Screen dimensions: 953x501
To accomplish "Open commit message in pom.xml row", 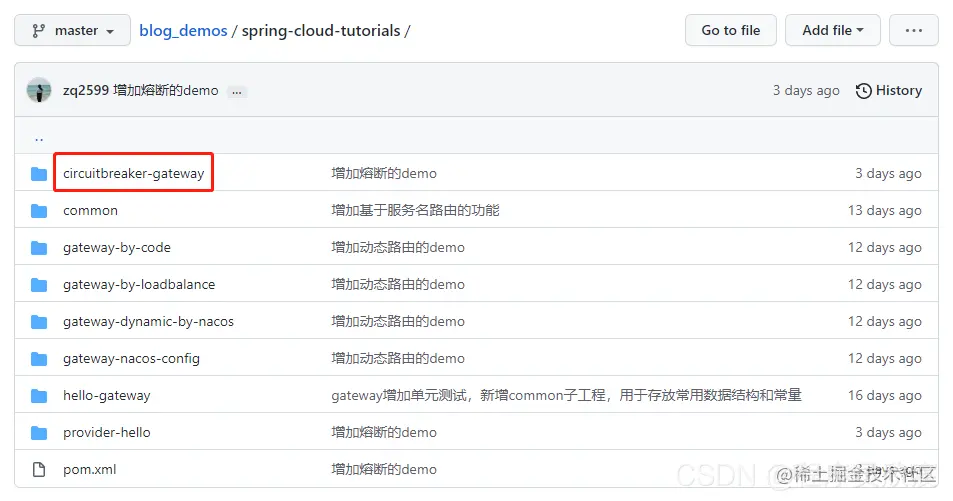I will pos(384,469).
